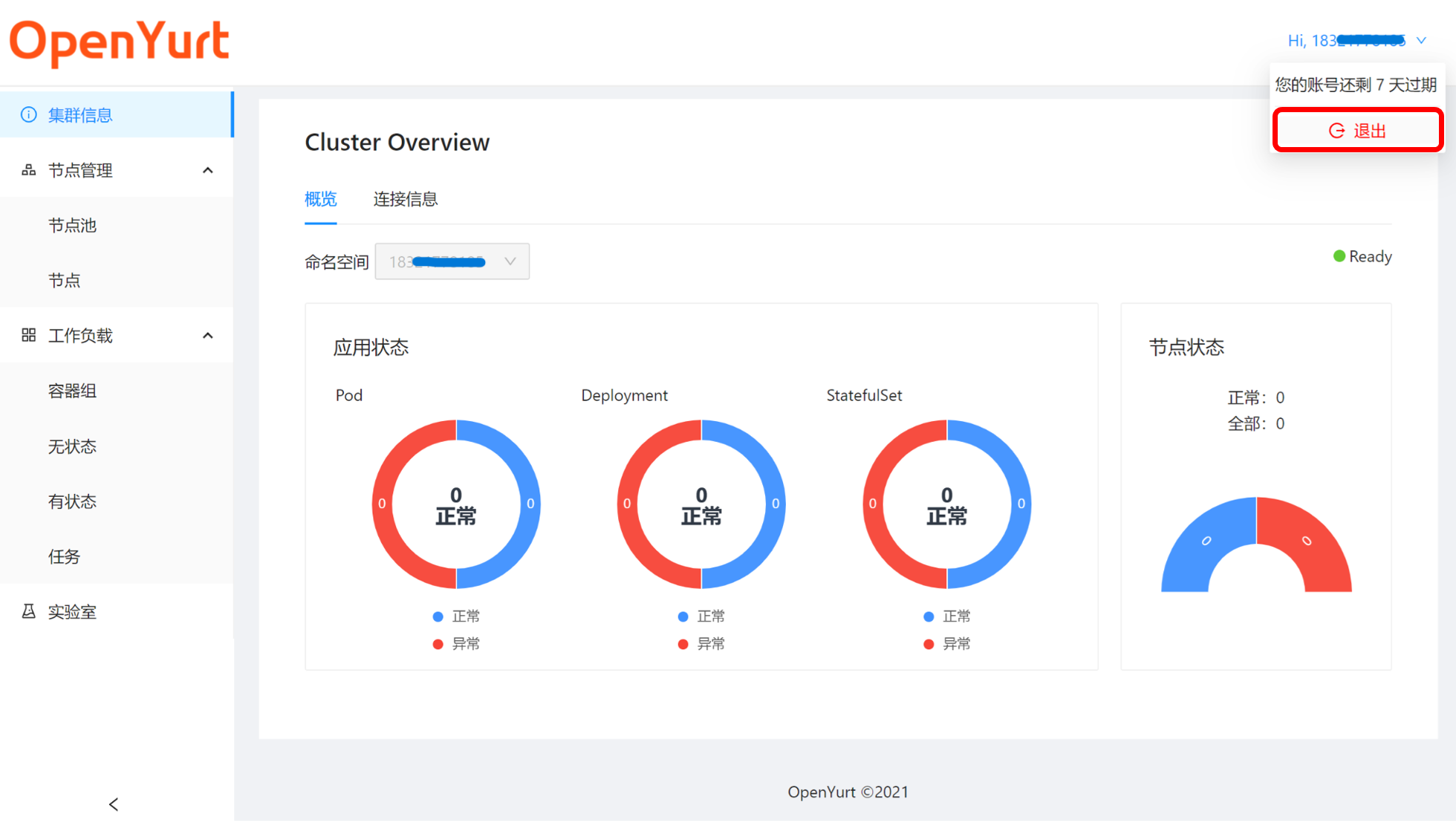The height and width of the screenshot is (823, 1456).
Task: Click the 应用状态 card title
Action: [371, 347]
